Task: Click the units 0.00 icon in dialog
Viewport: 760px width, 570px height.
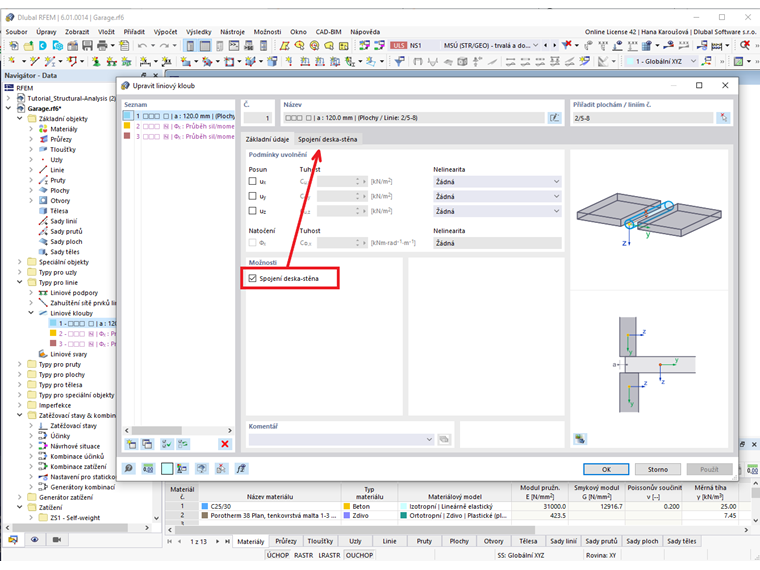Action: (x=148, y=469)
